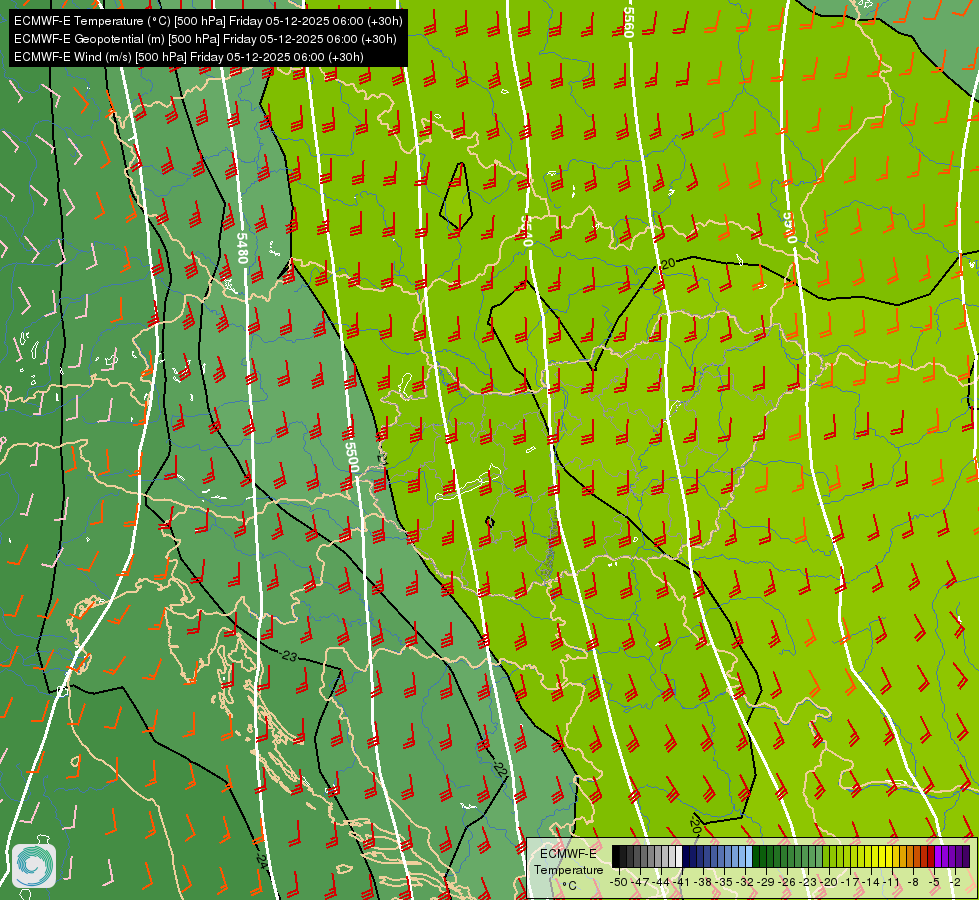Click the 5480 geopotential contour label
Viewport: 979px width, 900px height.
(242, 248)
